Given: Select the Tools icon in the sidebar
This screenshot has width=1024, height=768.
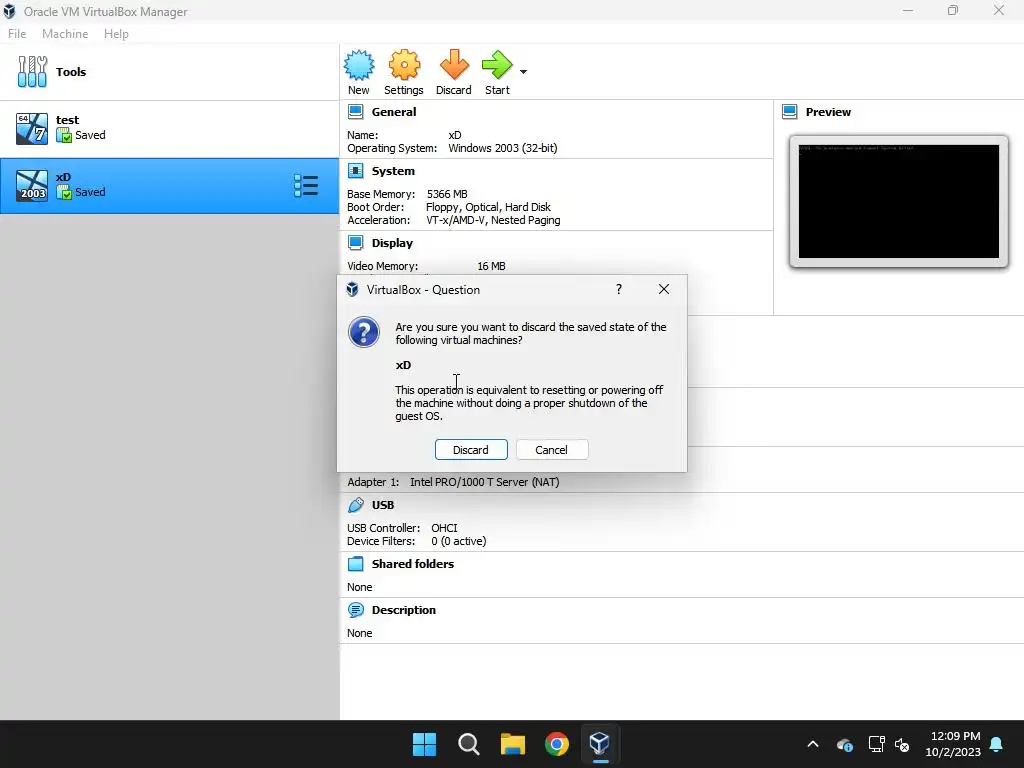Looking at the screenshot, I should coord(32,71).
